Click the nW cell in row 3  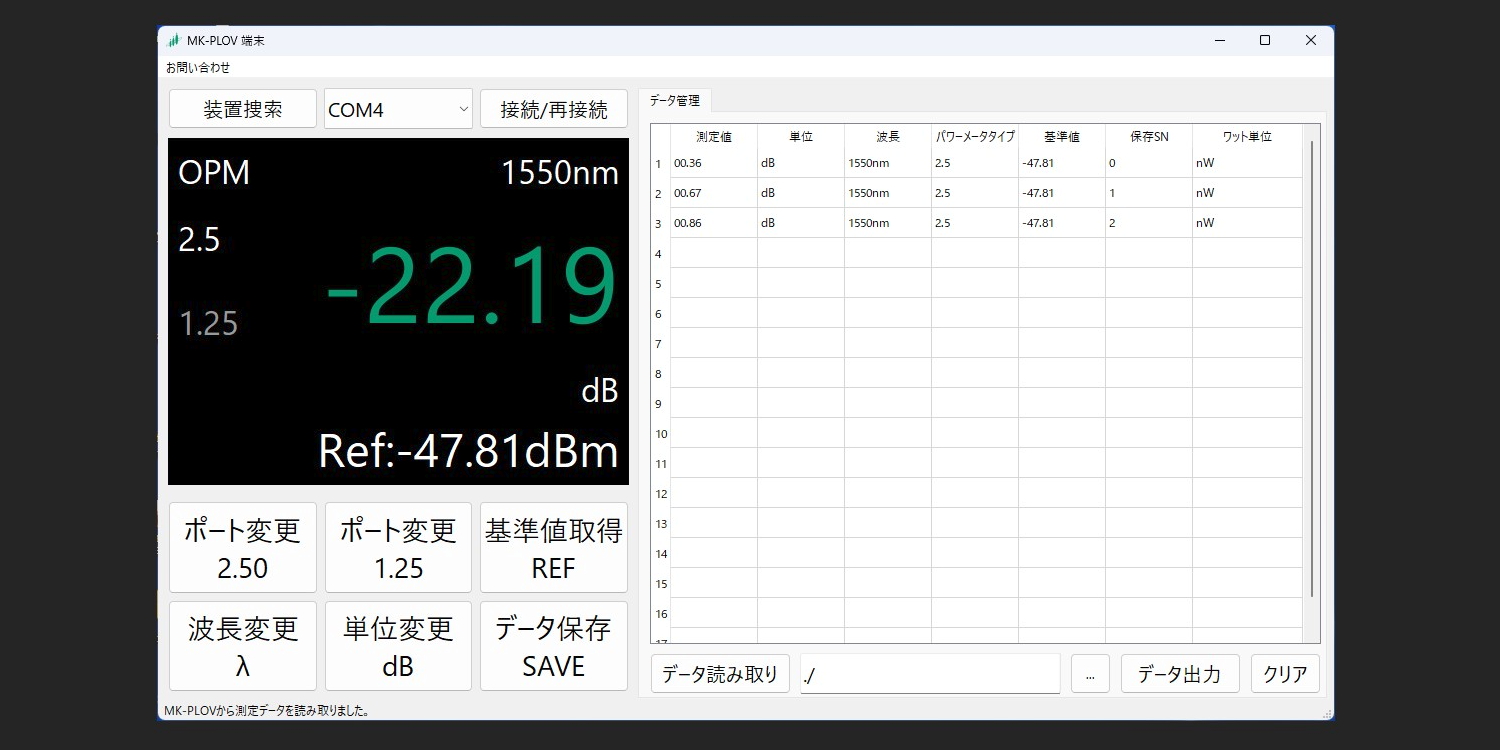point(1247,223)
